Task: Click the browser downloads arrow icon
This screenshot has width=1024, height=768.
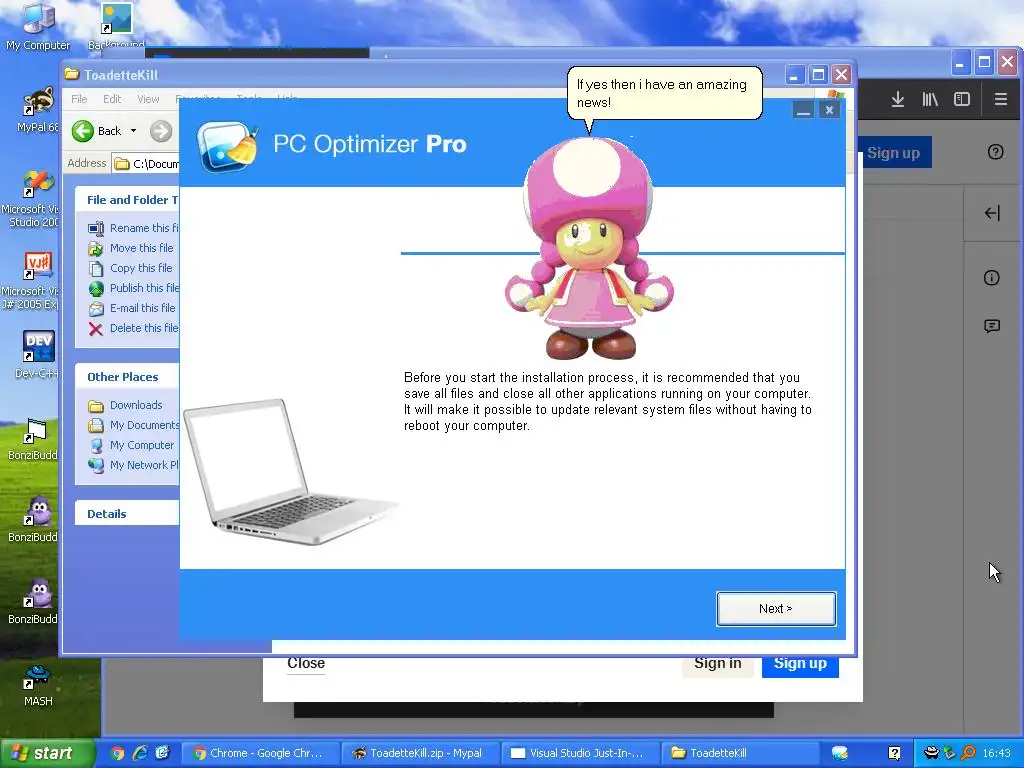Action: 898,99
